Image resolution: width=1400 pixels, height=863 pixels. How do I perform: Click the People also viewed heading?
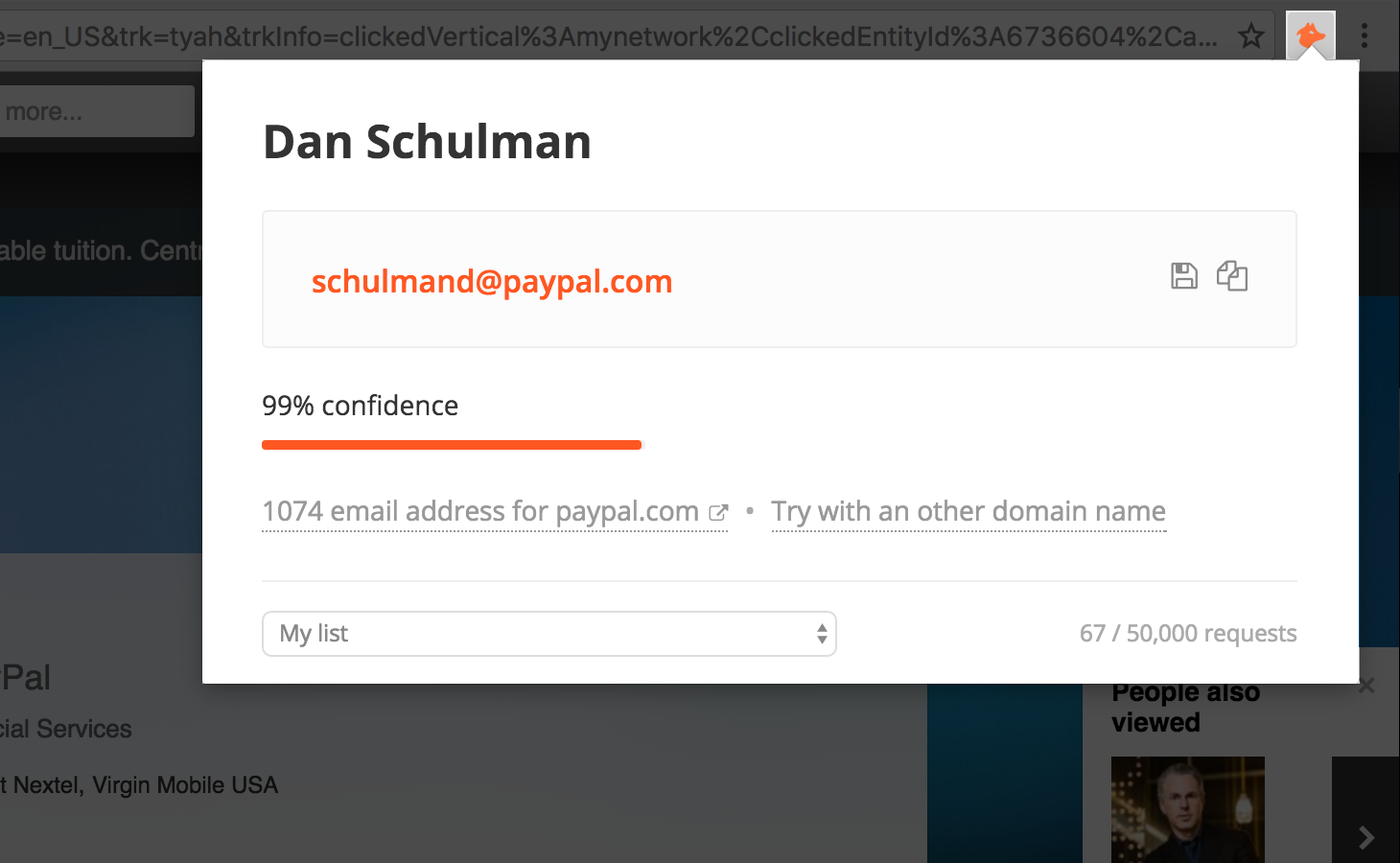point(1185,708)
